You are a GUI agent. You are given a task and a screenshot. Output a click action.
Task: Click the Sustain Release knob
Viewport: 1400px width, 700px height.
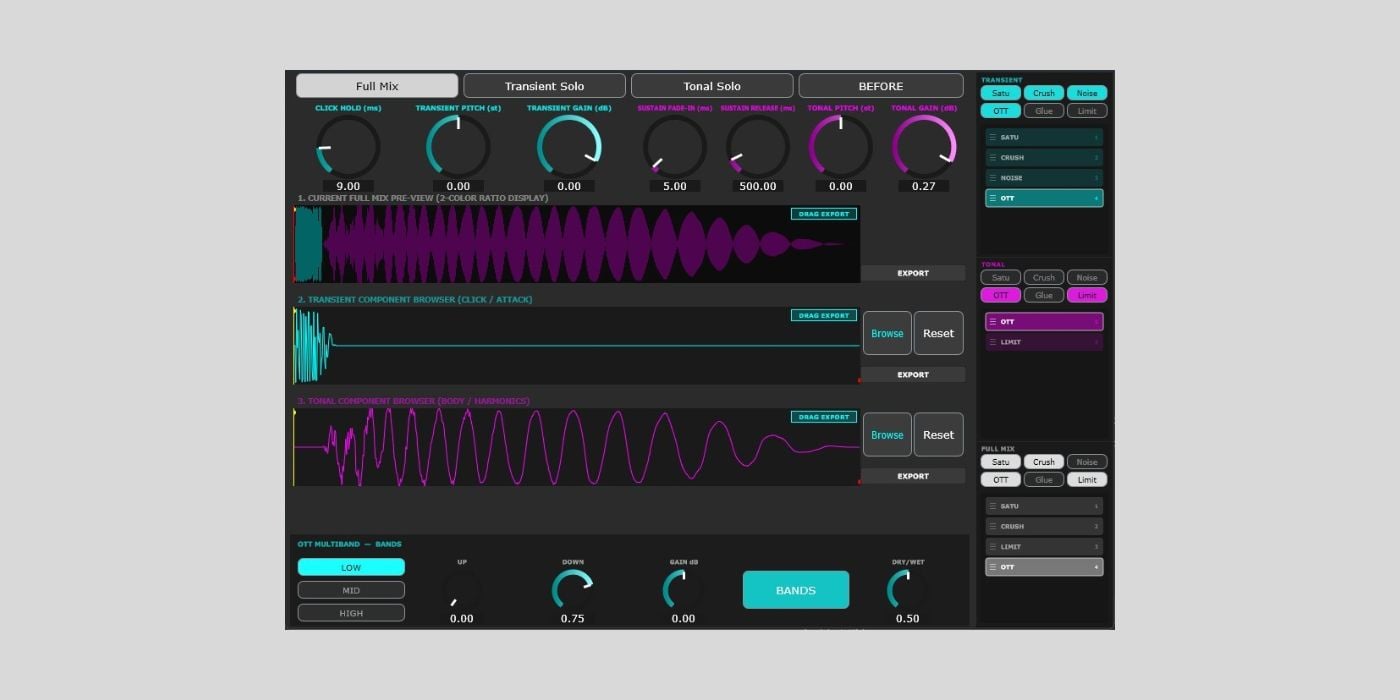pos(757,147)
